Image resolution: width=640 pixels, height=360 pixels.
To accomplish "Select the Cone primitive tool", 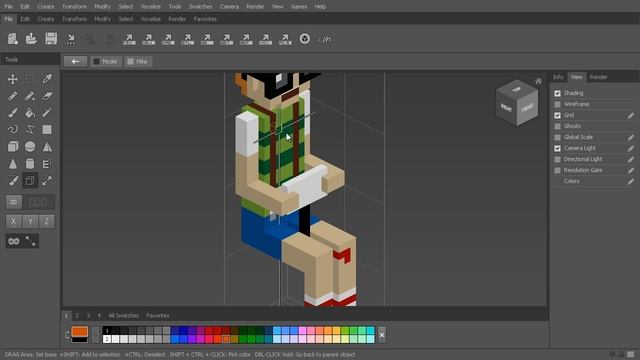I will point(13,164).
